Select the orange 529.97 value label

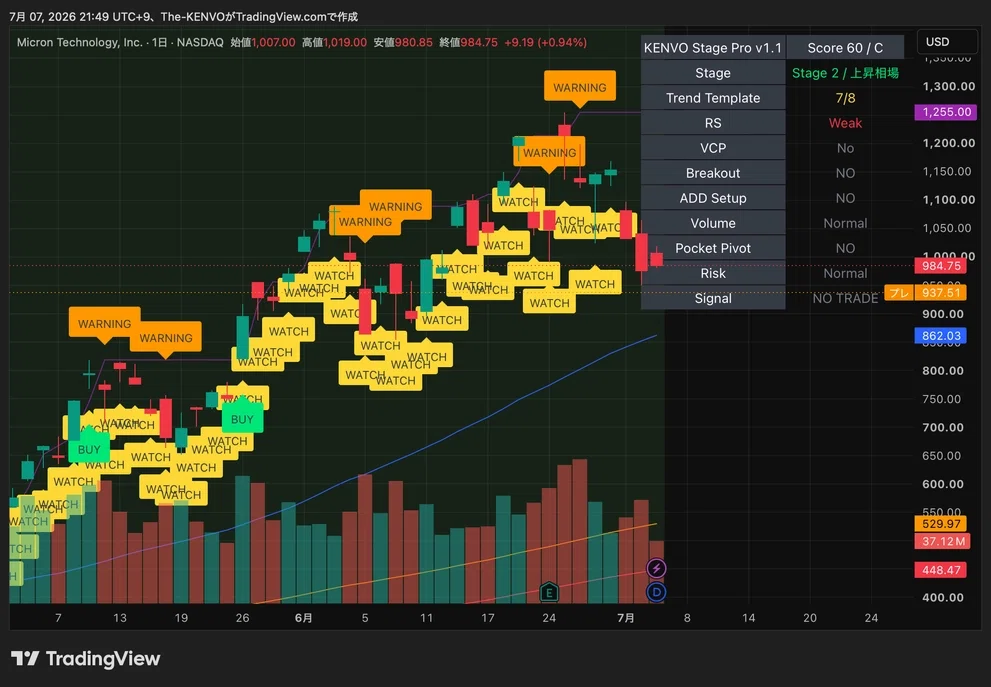click(x=941, y=524)
